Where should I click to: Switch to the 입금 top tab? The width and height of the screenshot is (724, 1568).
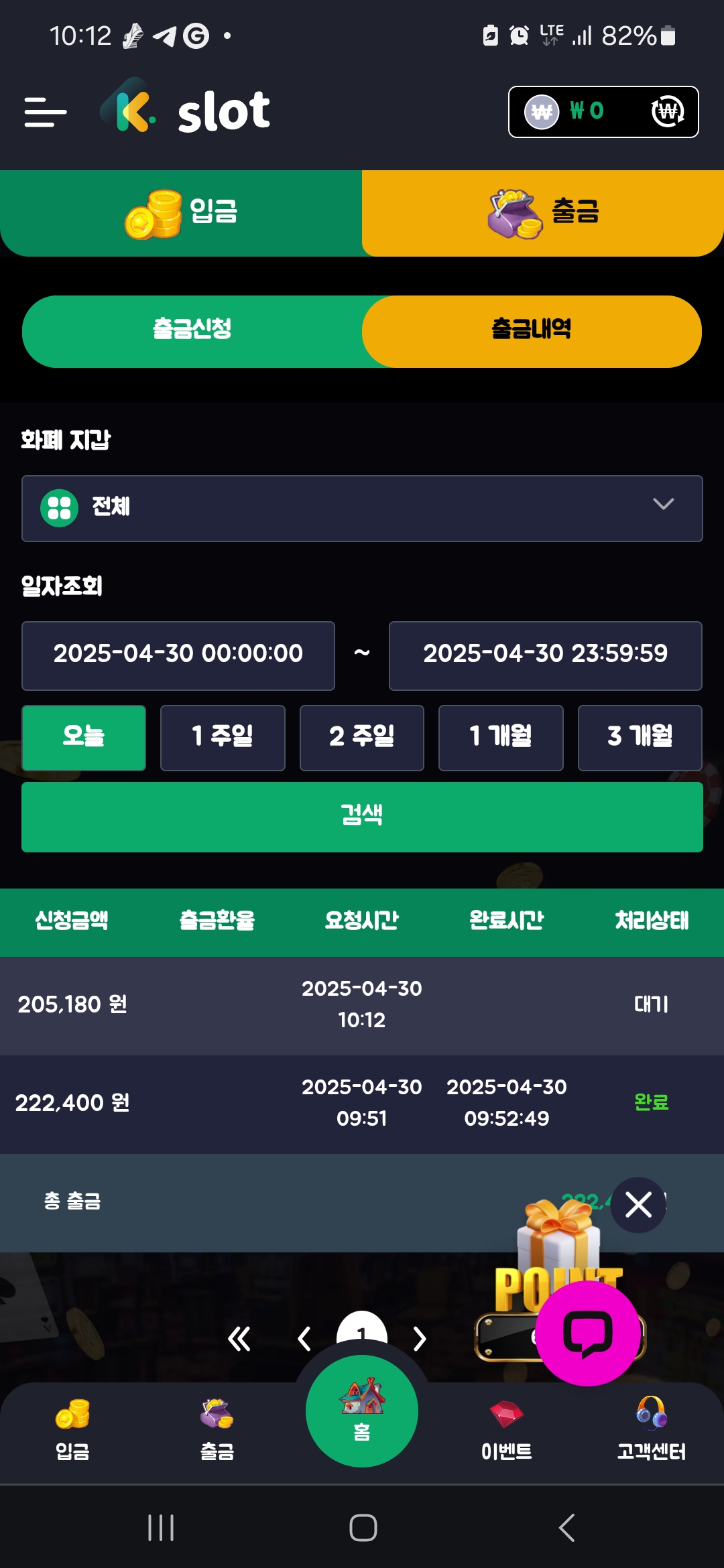point(181,213)
